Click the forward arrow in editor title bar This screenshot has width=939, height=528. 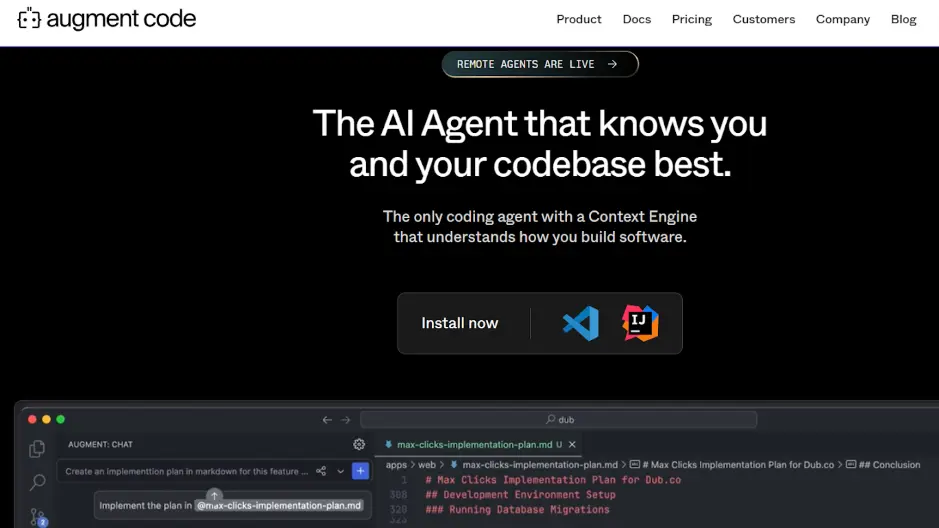click(346, 420)
